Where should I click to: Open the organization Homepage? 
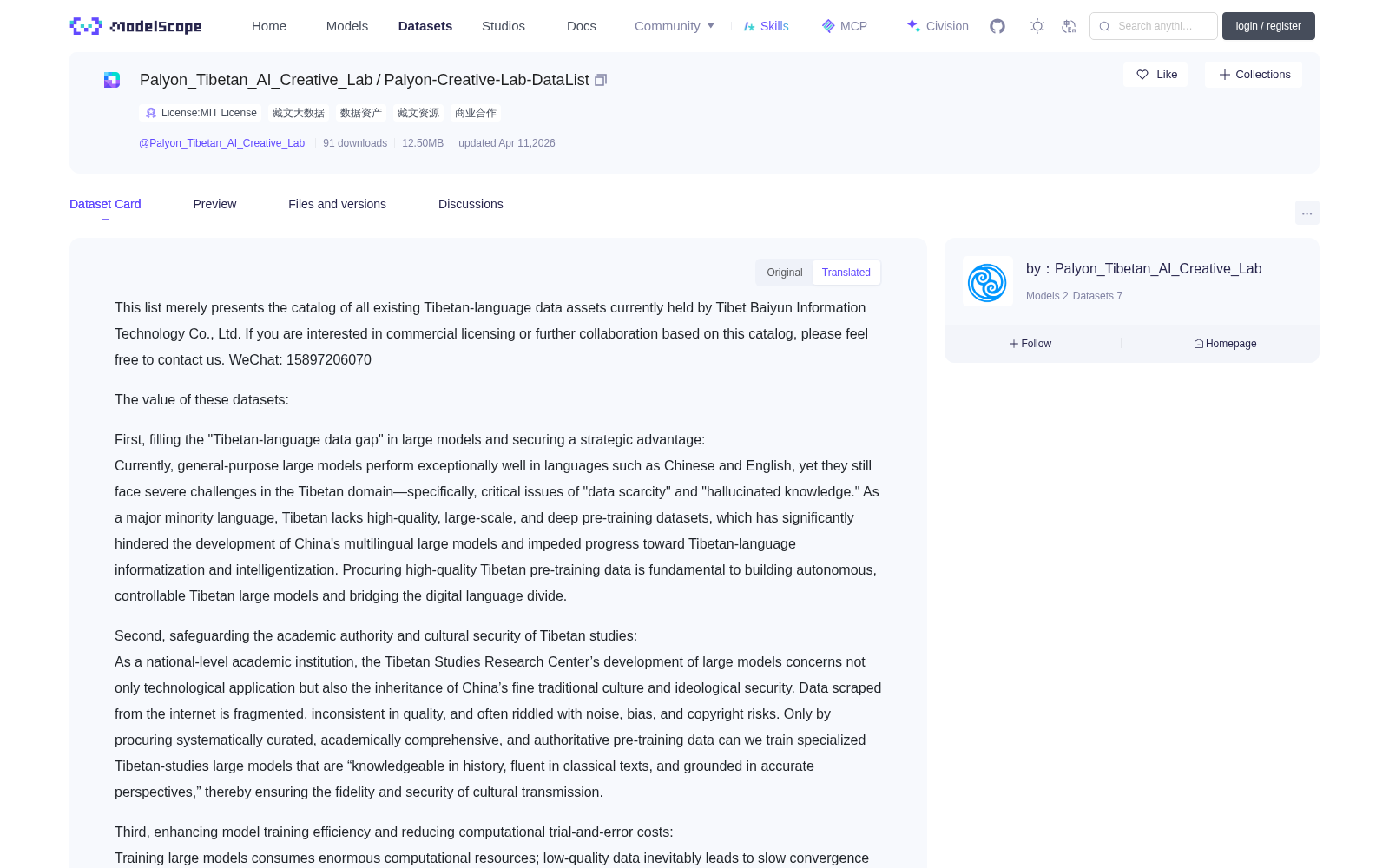pos(1225,344)
